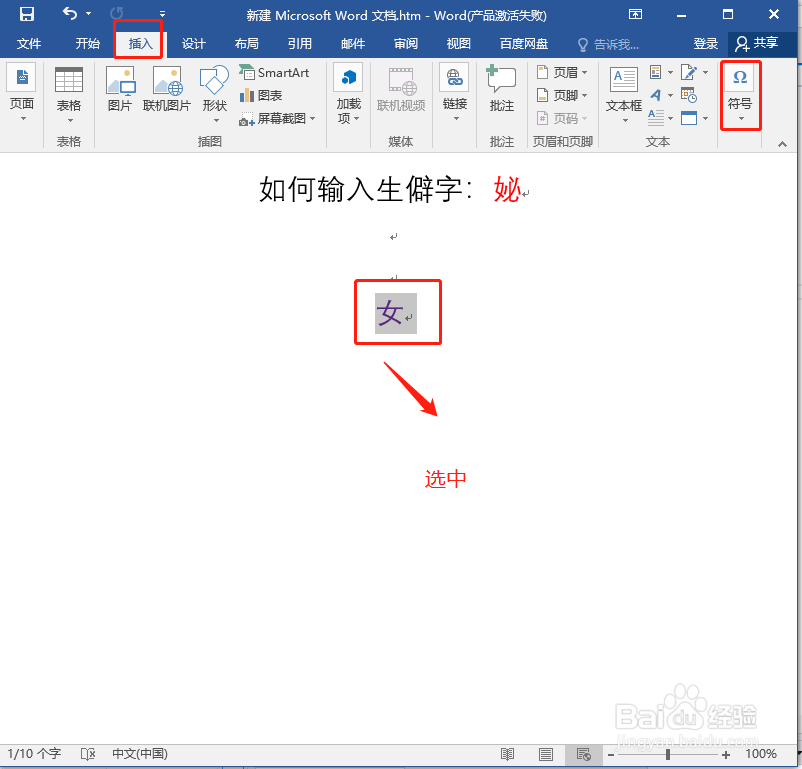802x769 pixels.
Task: Insert date and time
Action: click(689, 95)
